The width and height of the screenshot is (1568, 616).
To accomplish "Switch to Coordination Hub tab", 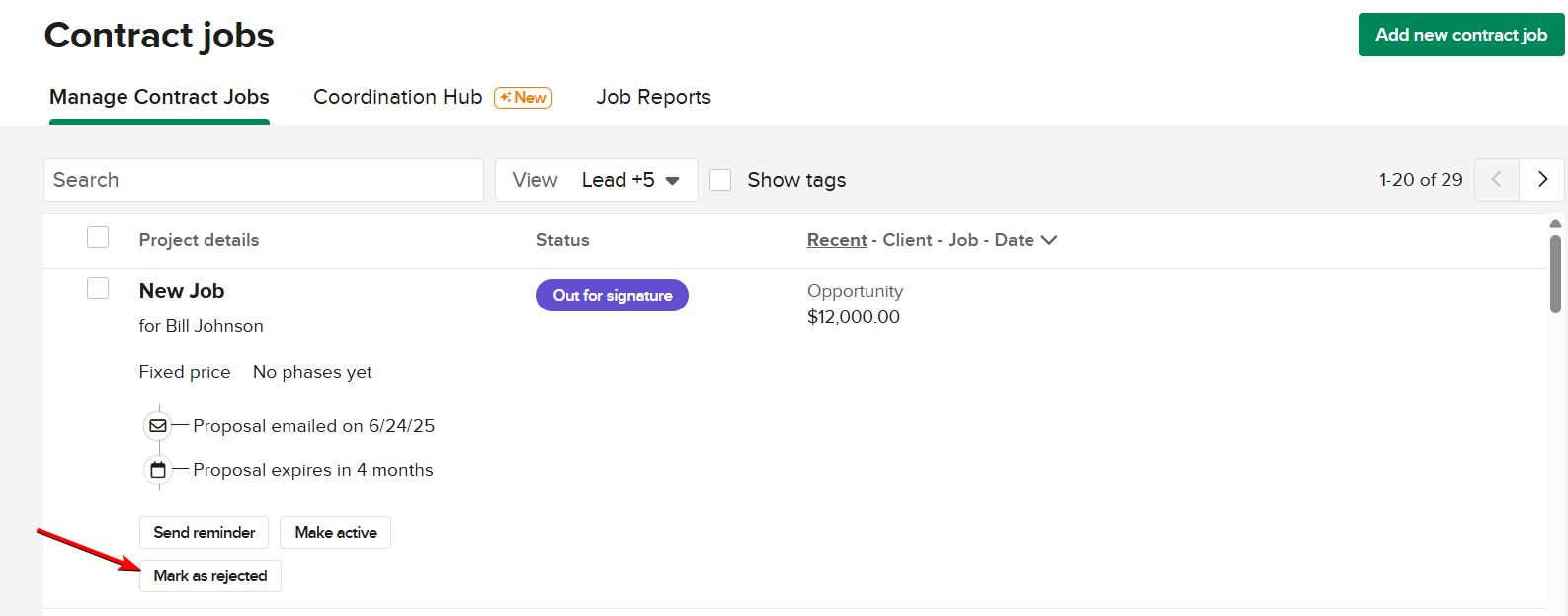I will pyautogui.click(x=397, y=97).
